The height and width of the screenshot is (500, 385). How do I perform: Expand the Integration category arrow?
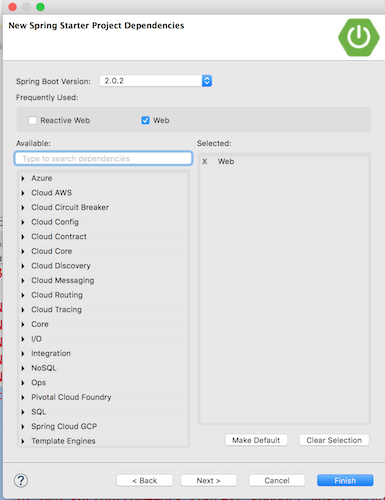(x=23, y=354)
